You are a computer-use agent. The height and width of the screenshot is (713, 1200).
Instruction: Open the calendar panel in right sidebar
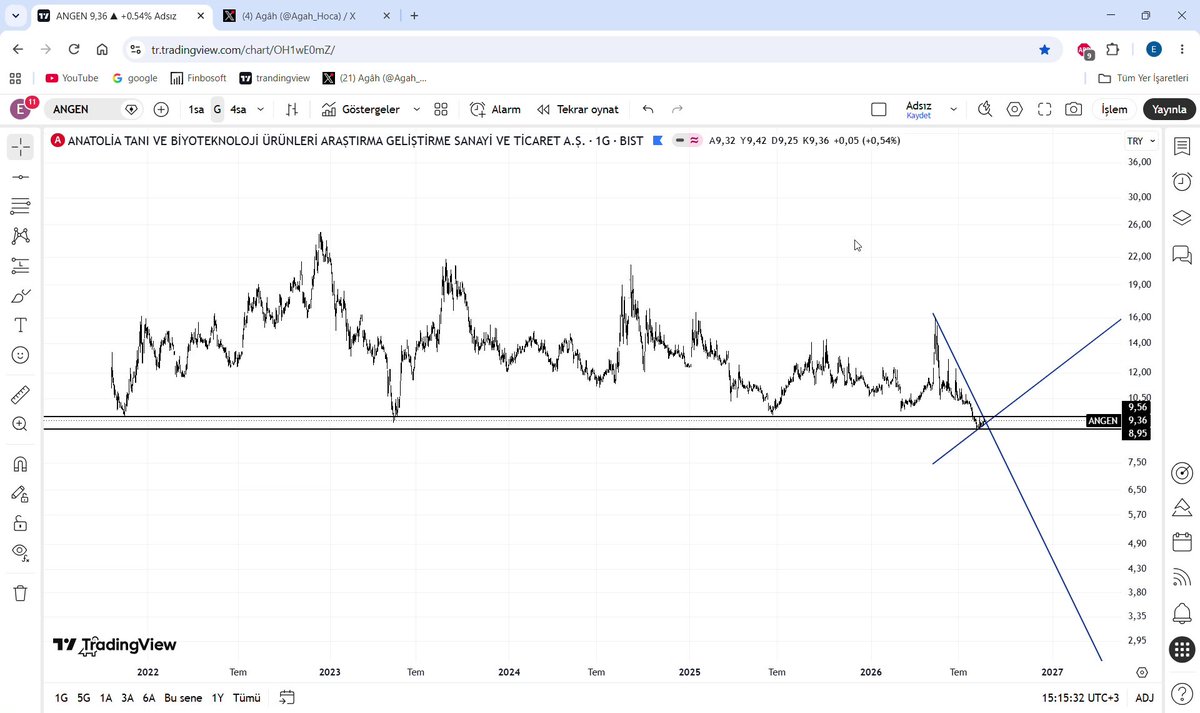[1181, 542]
